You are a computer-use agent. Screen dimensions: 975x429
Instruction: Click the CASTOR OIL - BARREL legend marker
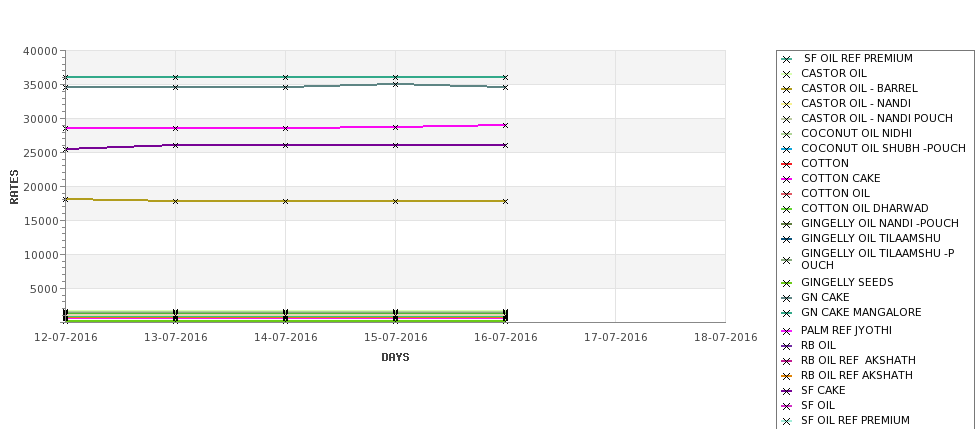(x=787, y=90)
